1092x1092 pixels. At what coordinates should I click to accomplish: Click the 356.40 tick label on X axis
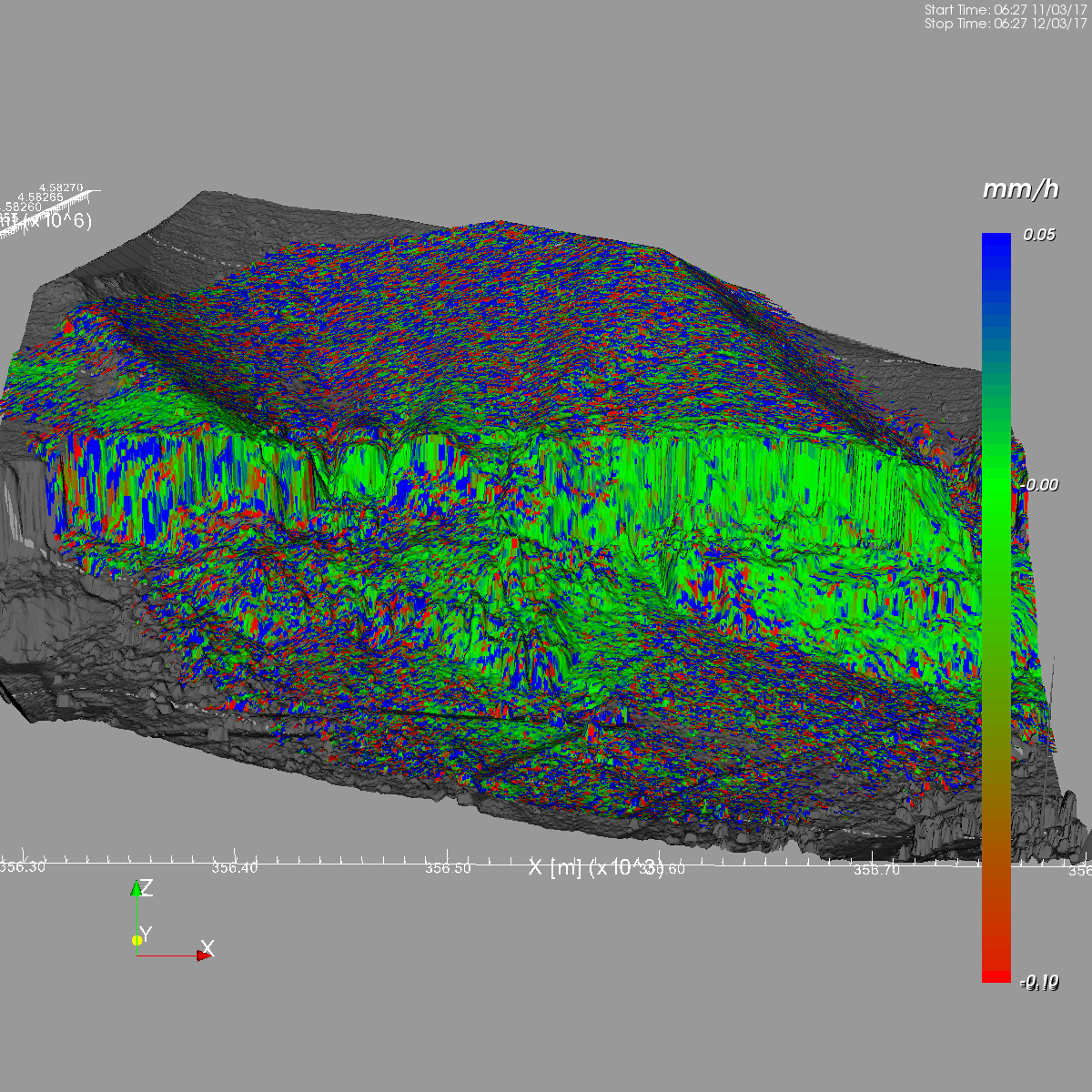tap(235, 867)
